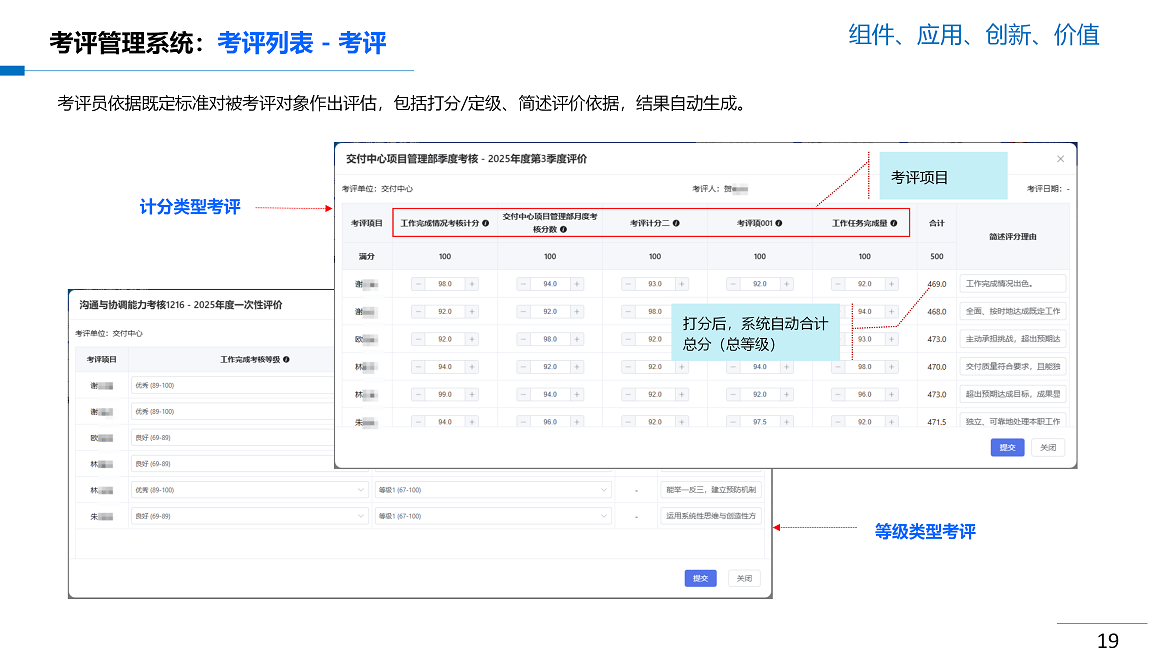Expand 等级1 (67-100) dropdown in the 朱 row
The image size is (1152, 648).
point(492,516)
